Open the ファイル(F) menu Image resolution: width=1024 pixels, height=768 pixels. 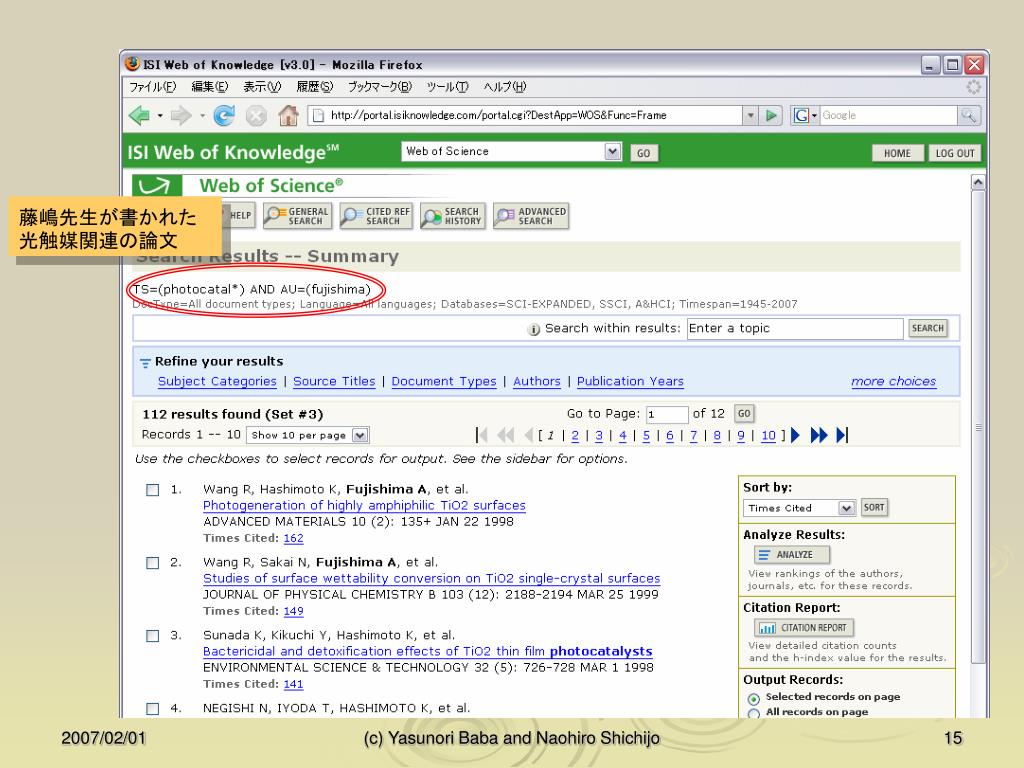[x=152, y=87]
